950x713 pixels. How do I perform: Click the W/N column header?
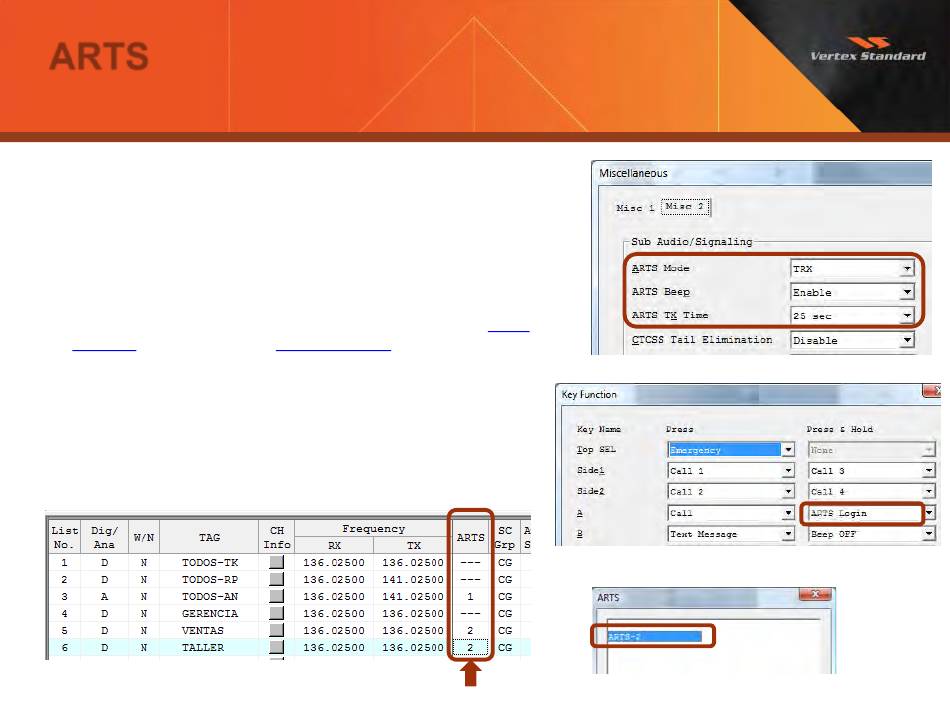[144, 537]
